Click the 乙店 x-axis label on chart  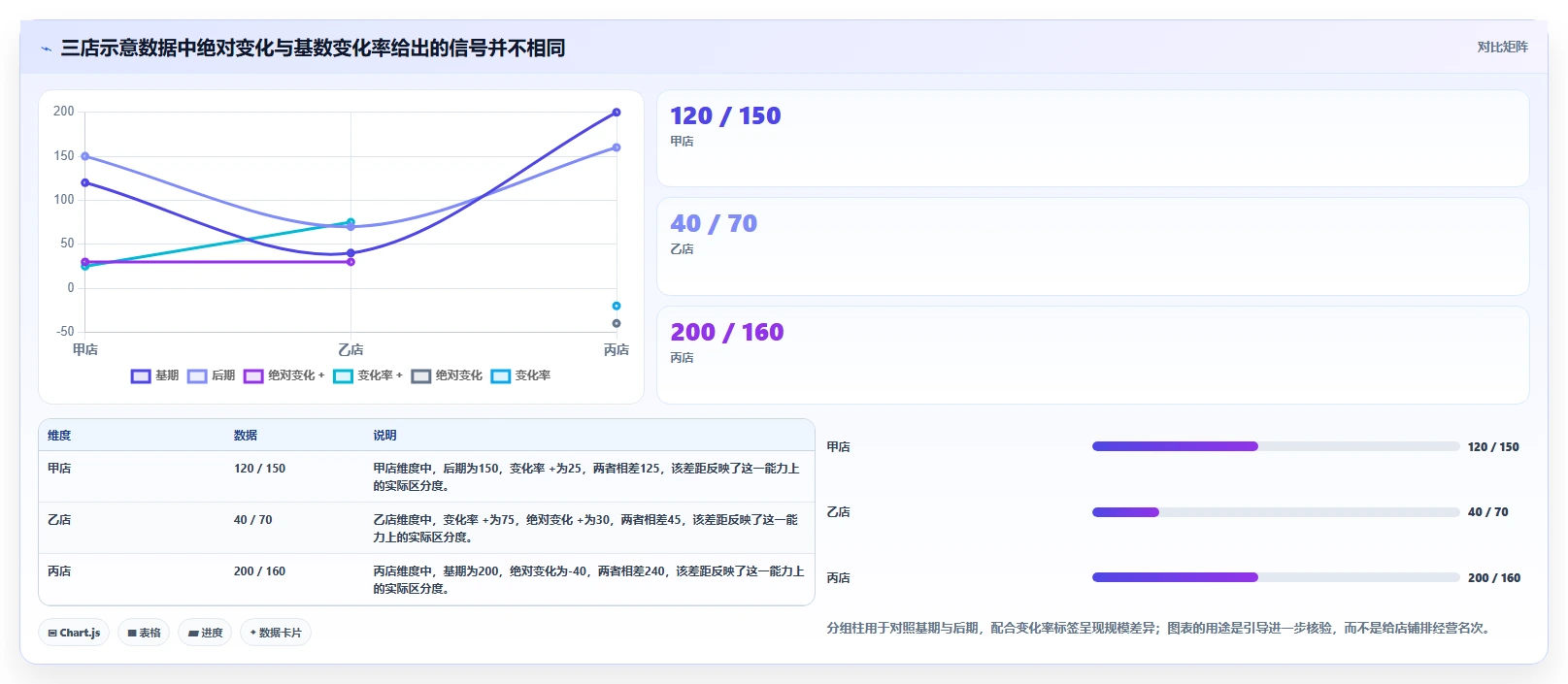click(350, 349)
